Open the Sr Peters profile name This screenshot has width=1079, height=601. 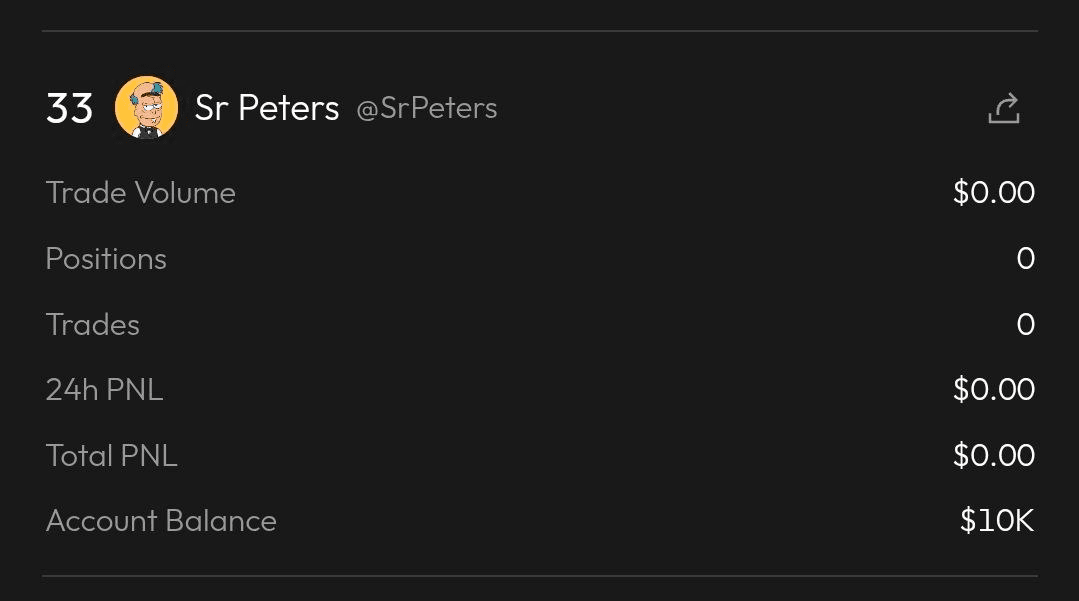pos(267,108)
